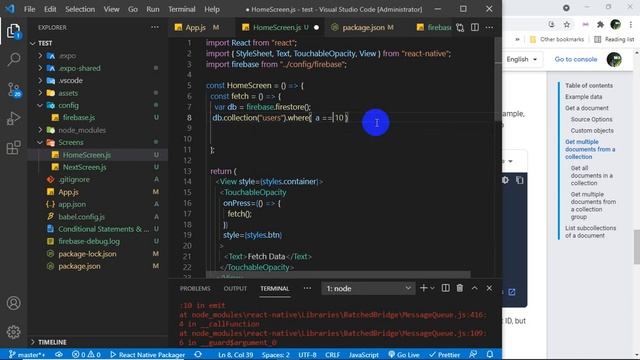Viewport: 640px width, 360px height.
Task: Click the master branch indicator
Action: [x=27, y=355]
